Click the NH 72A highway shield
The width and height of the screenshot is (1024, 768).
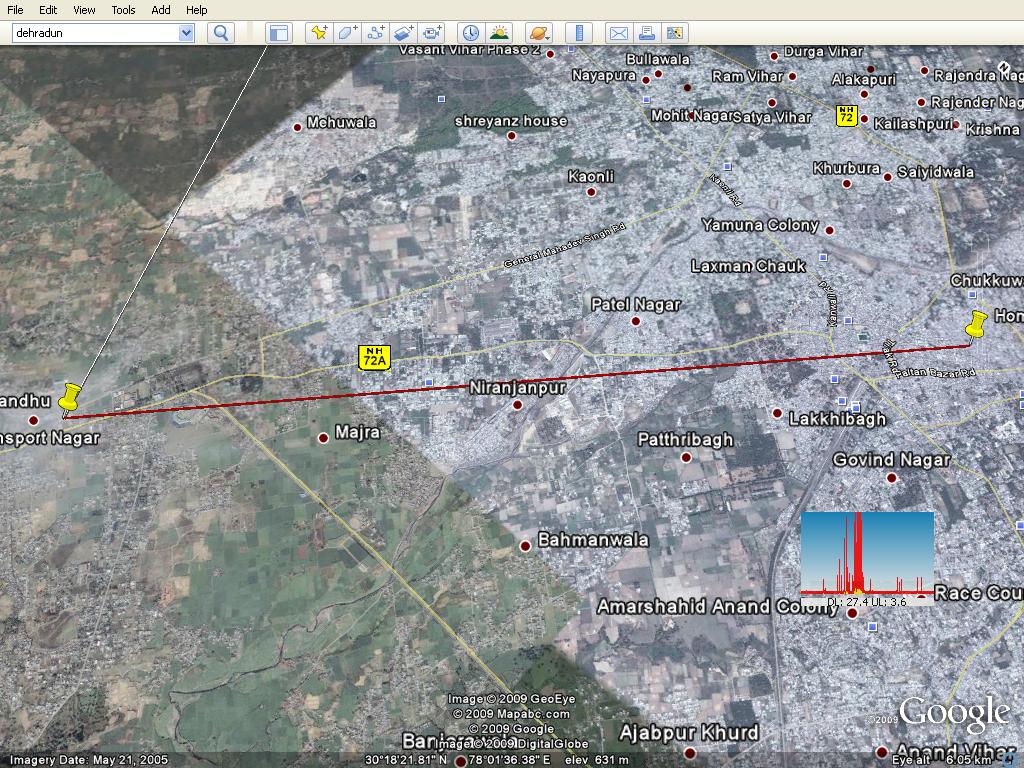(374, 358)
